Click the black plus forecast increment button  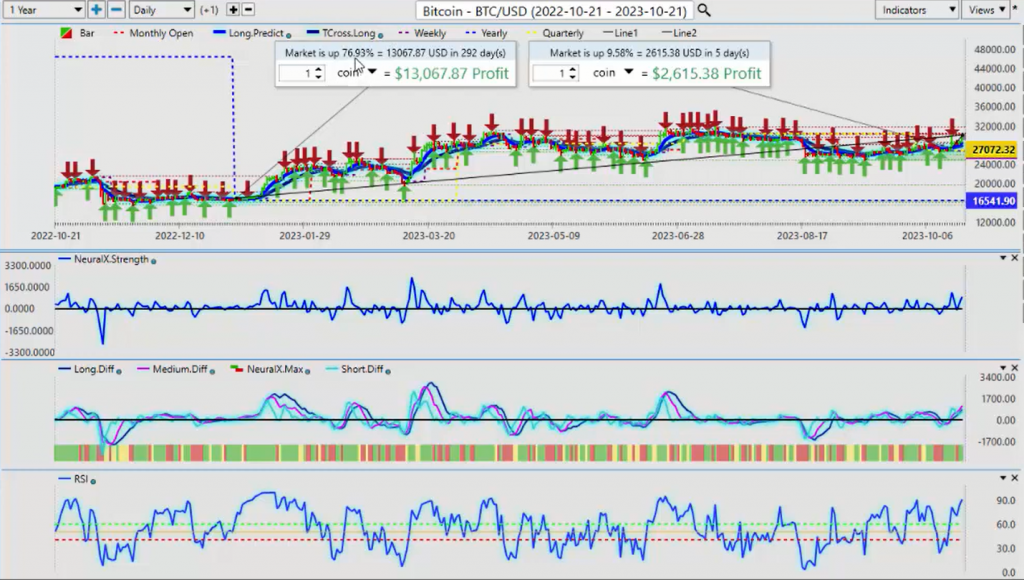pyautogui.click(x=232, y=10)
